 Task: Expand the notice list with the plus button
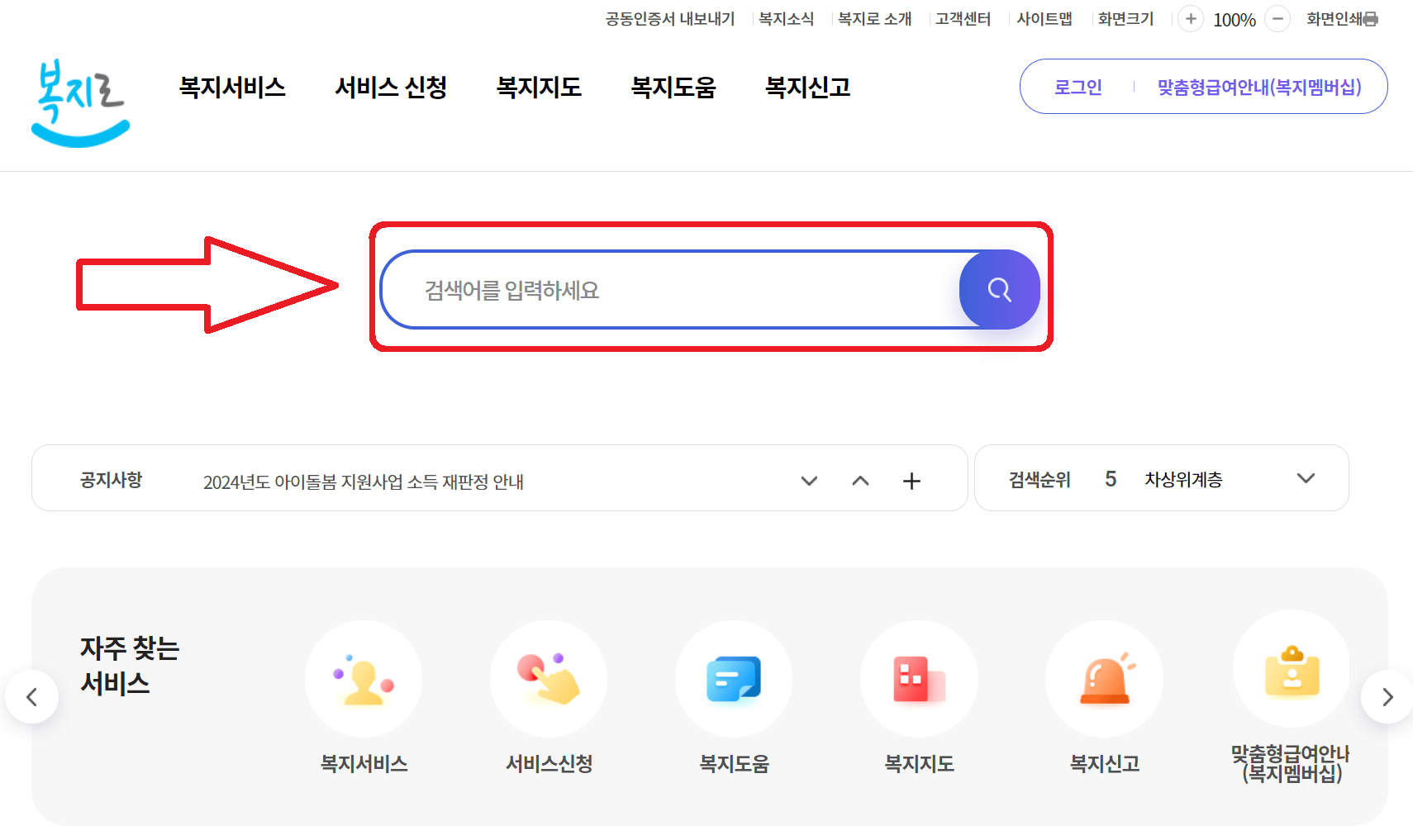tap(912, 480)
